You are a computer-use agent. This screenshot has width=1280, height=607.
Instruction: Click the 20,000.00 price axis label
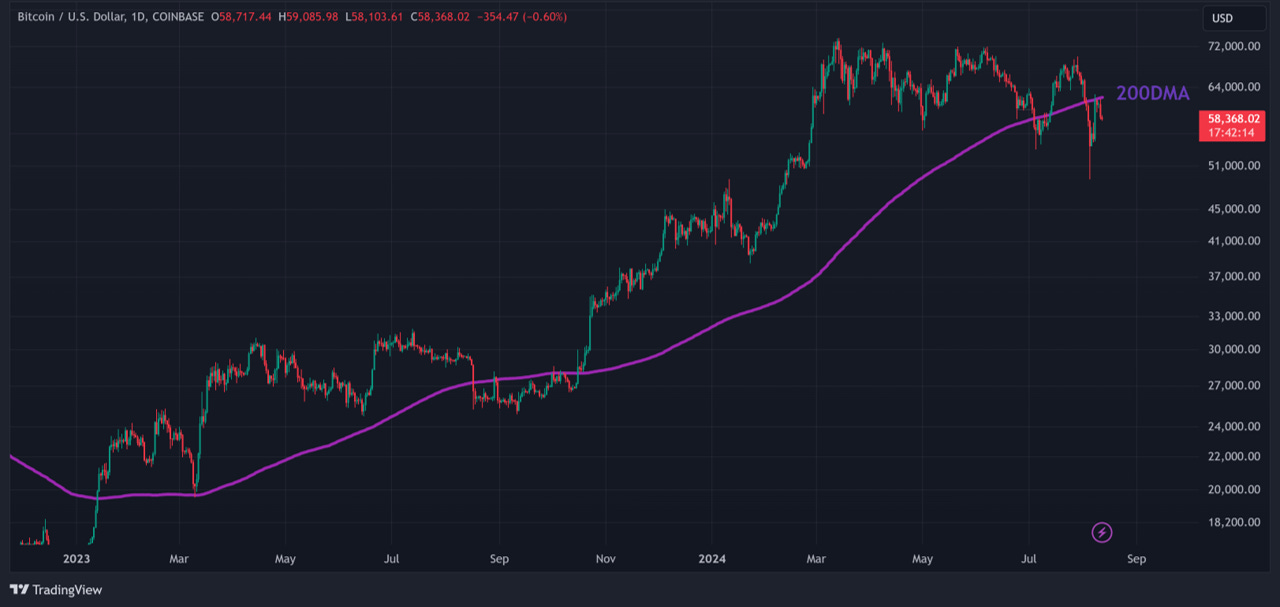[x=1234, y=490]
